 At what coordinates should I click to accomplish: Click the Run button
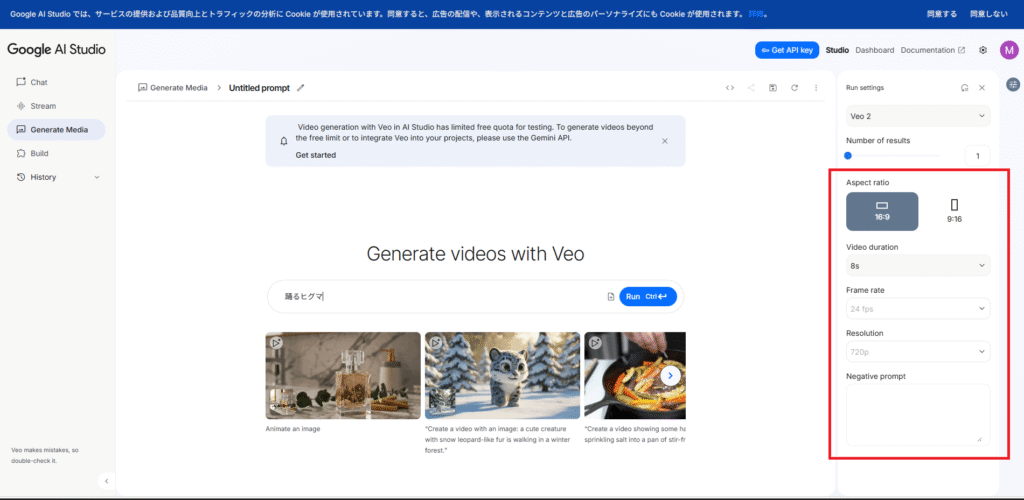(x=648, y=296)
